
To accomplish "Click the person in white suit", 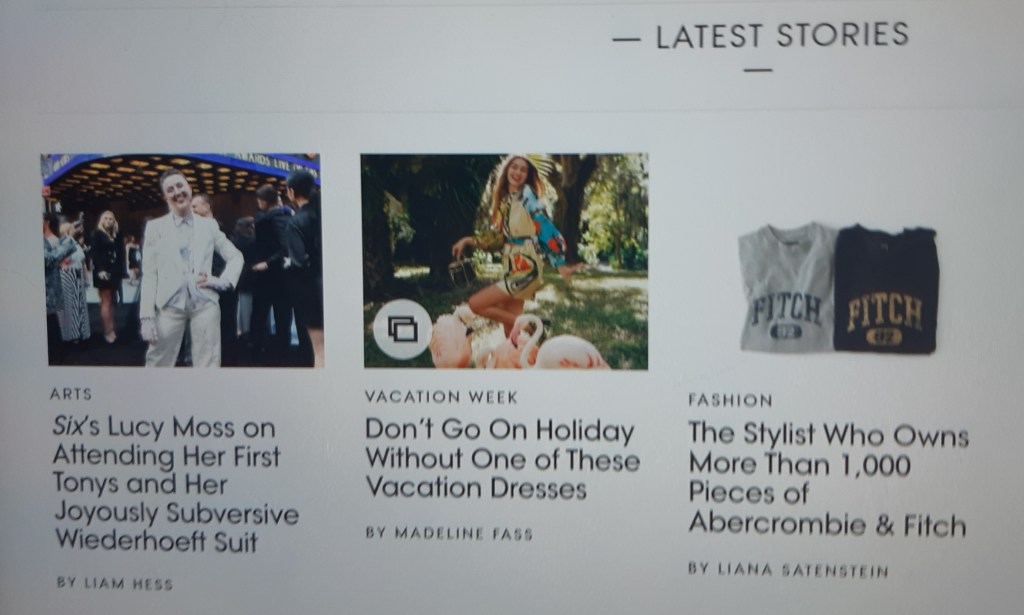I will 186,268.
